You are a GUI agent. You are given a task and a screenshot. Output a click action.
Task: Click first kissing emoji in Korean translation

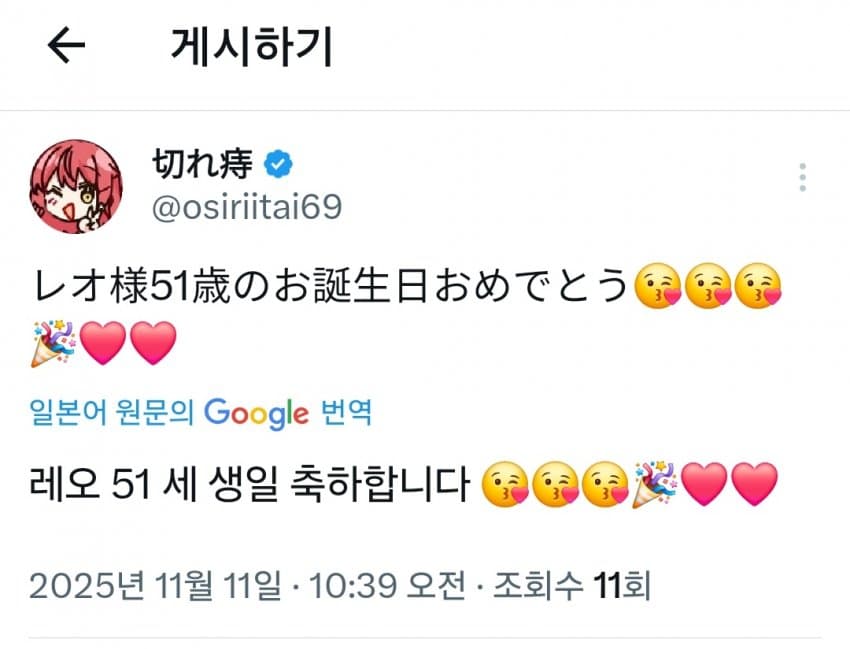click(503, 488)
